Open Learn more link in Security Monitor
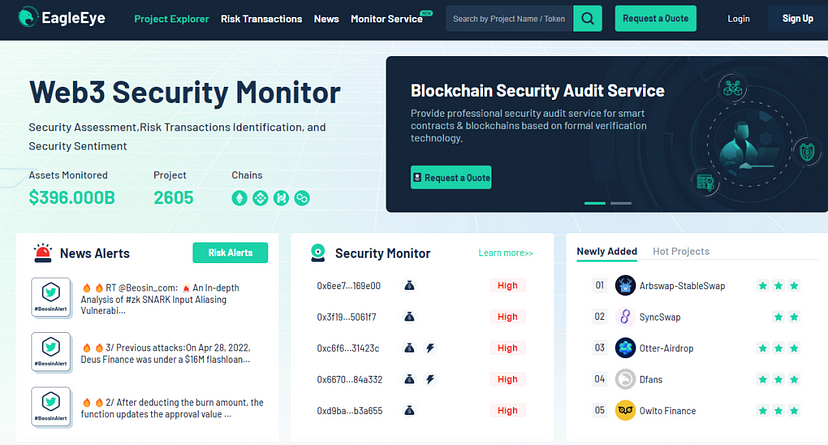This screenshot has height=445, width=828. pyautogui.click(x=506, y=253)
